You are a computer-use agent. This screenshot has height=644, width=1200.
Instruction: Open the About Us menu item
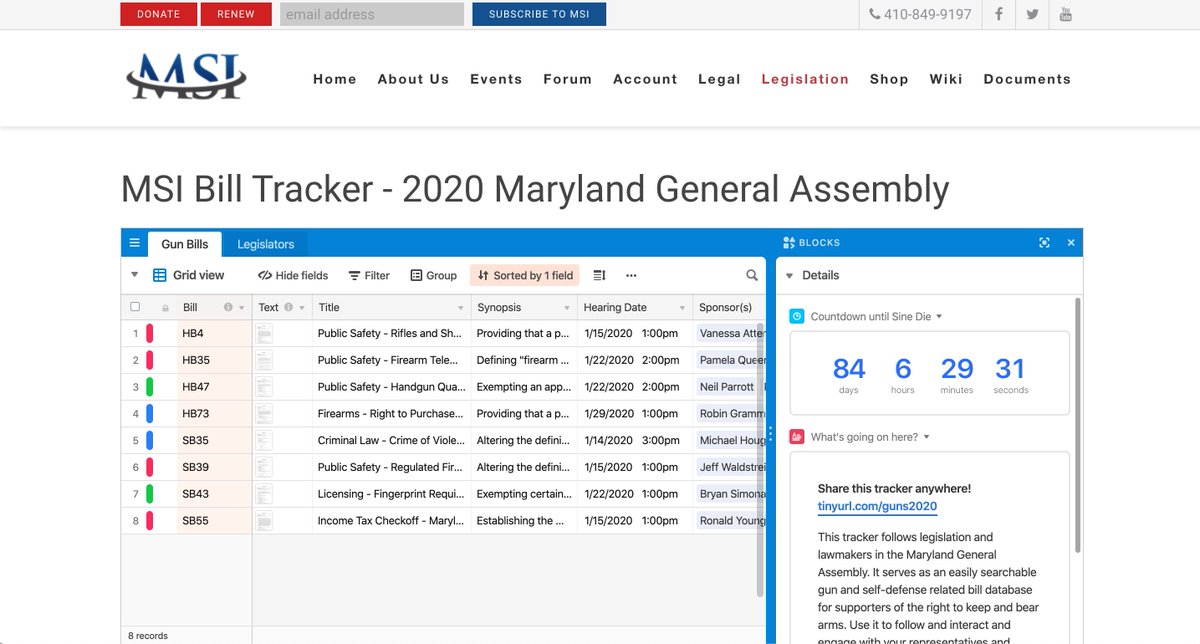click(413, 79)
